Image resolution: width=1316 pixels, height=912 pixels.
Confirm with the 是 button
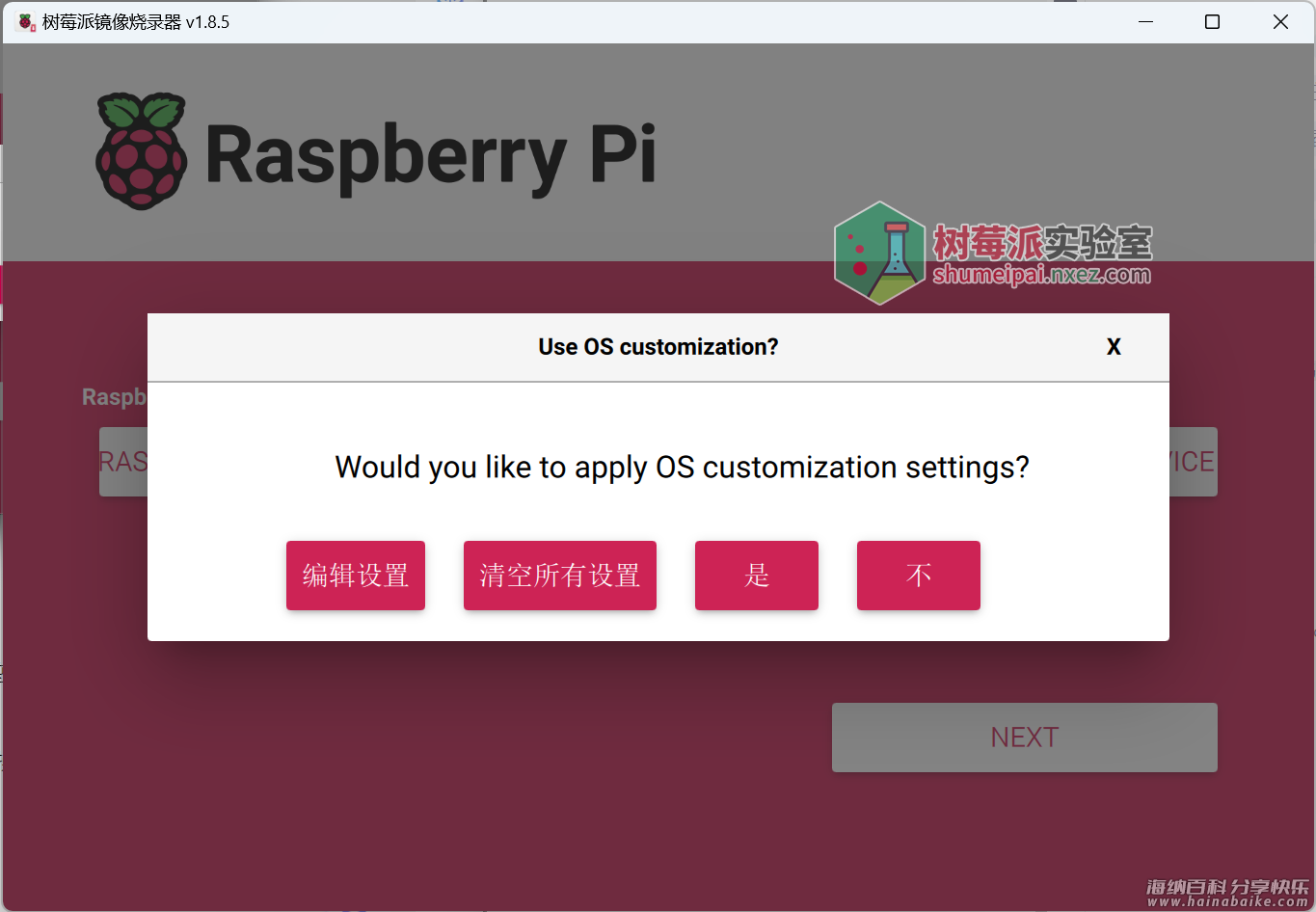point(757,576)
